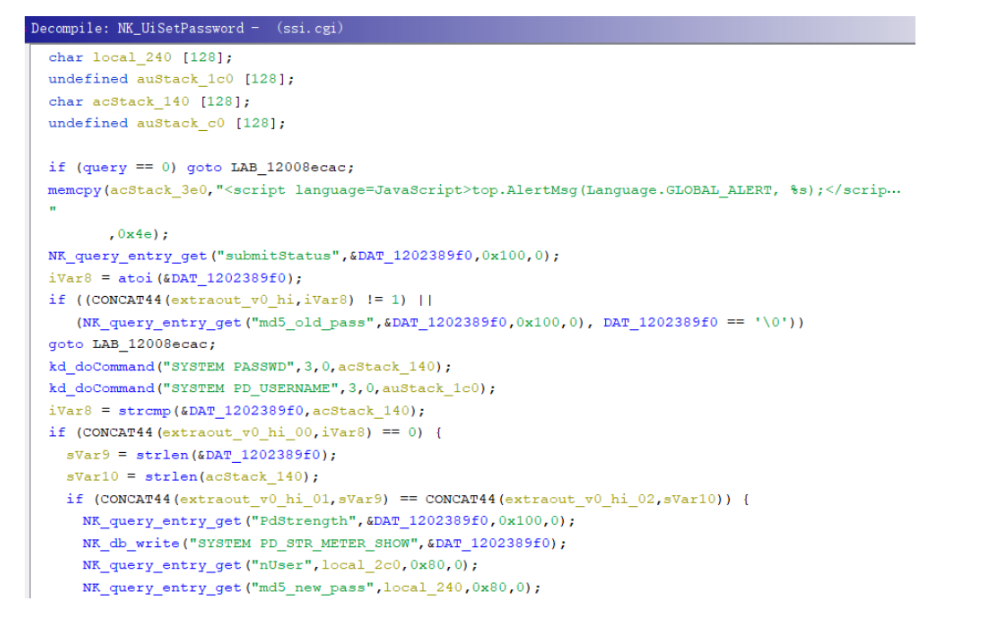
Task: Click the kd_doCommand "SYSTEM PD_USERNAME" call
Action: click(272, 389)
